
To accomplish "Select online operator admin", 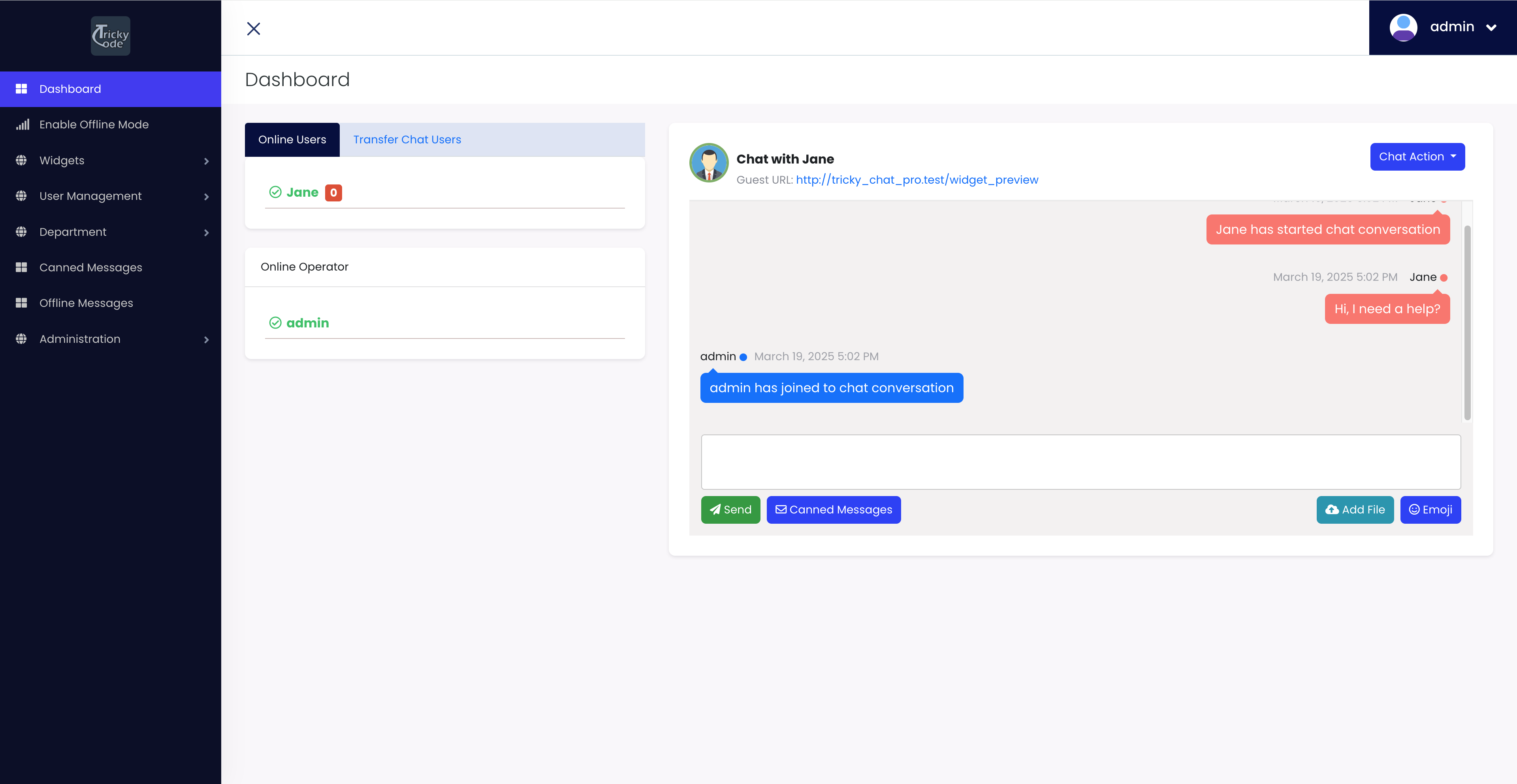I will 307,323.
